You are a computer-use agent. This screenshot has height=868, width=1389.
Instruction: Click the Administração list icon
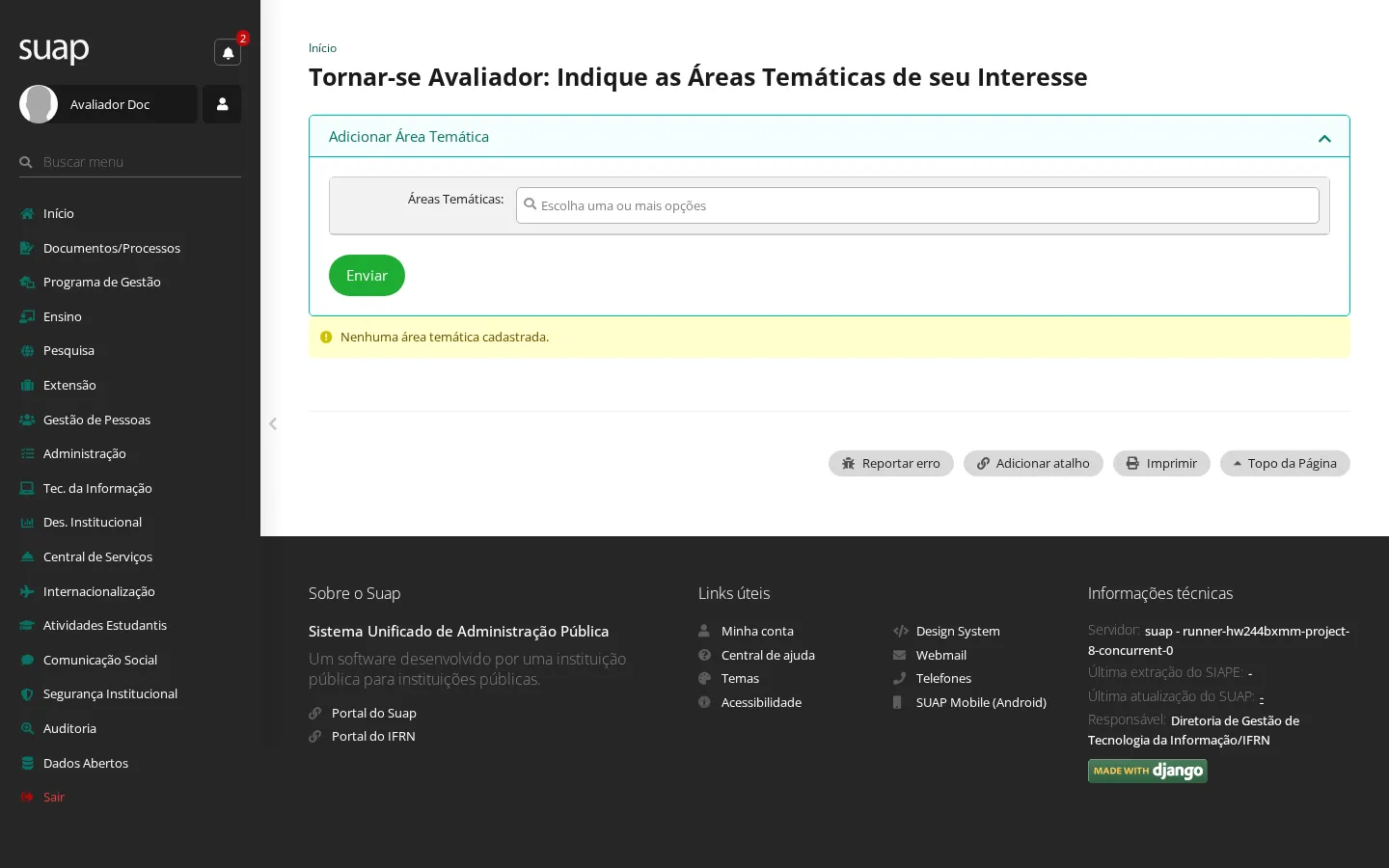27,453
